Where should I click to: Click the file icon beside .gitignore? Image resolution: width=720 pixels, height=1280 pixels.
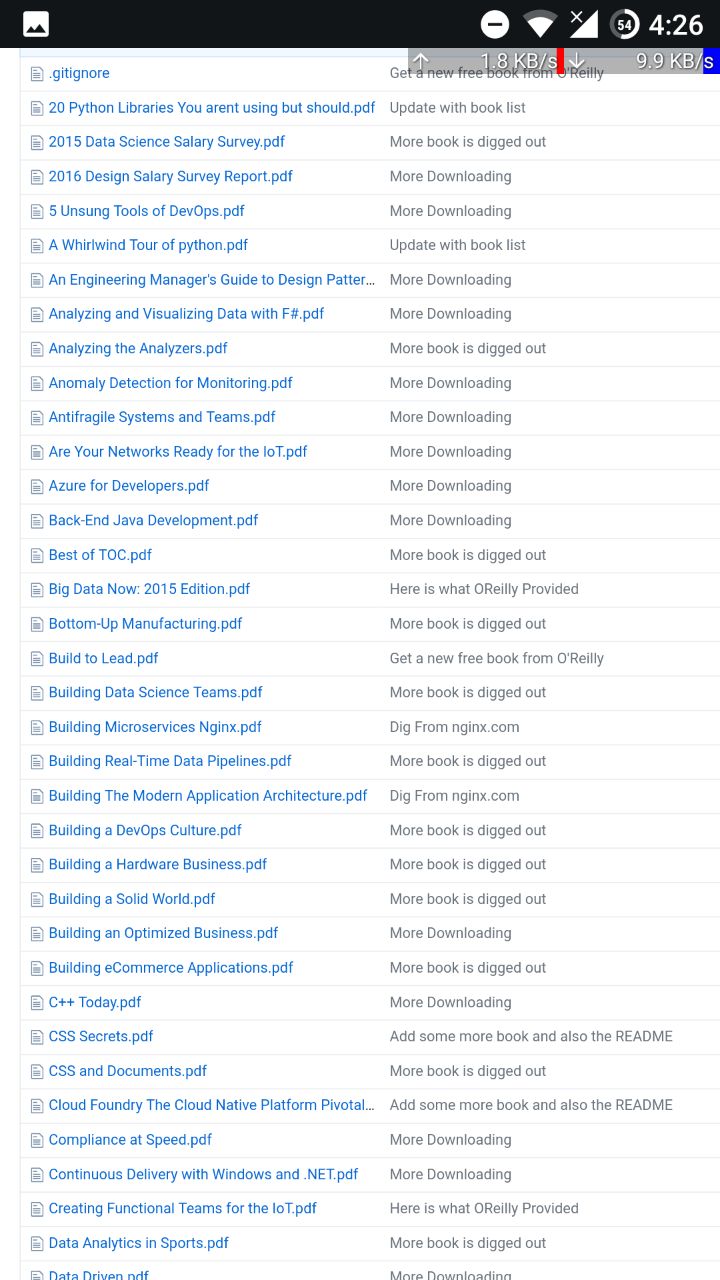[37, 74]
